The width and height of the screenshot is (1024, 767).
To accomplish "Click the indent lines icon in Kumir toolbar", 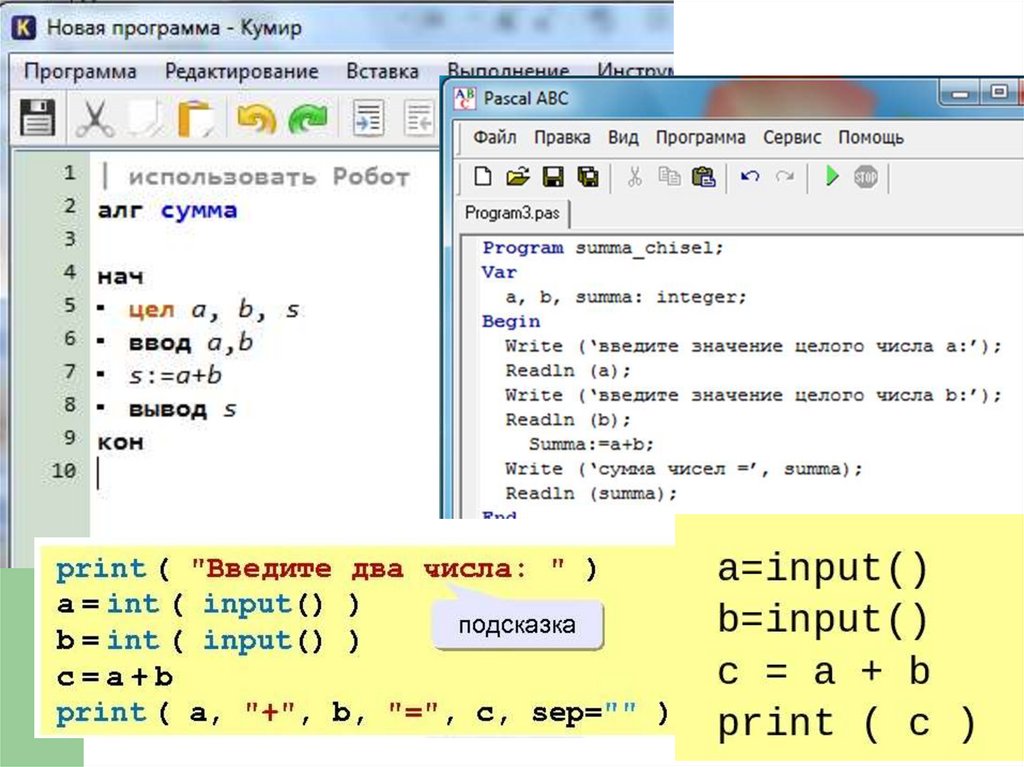I will coord(368,118).
